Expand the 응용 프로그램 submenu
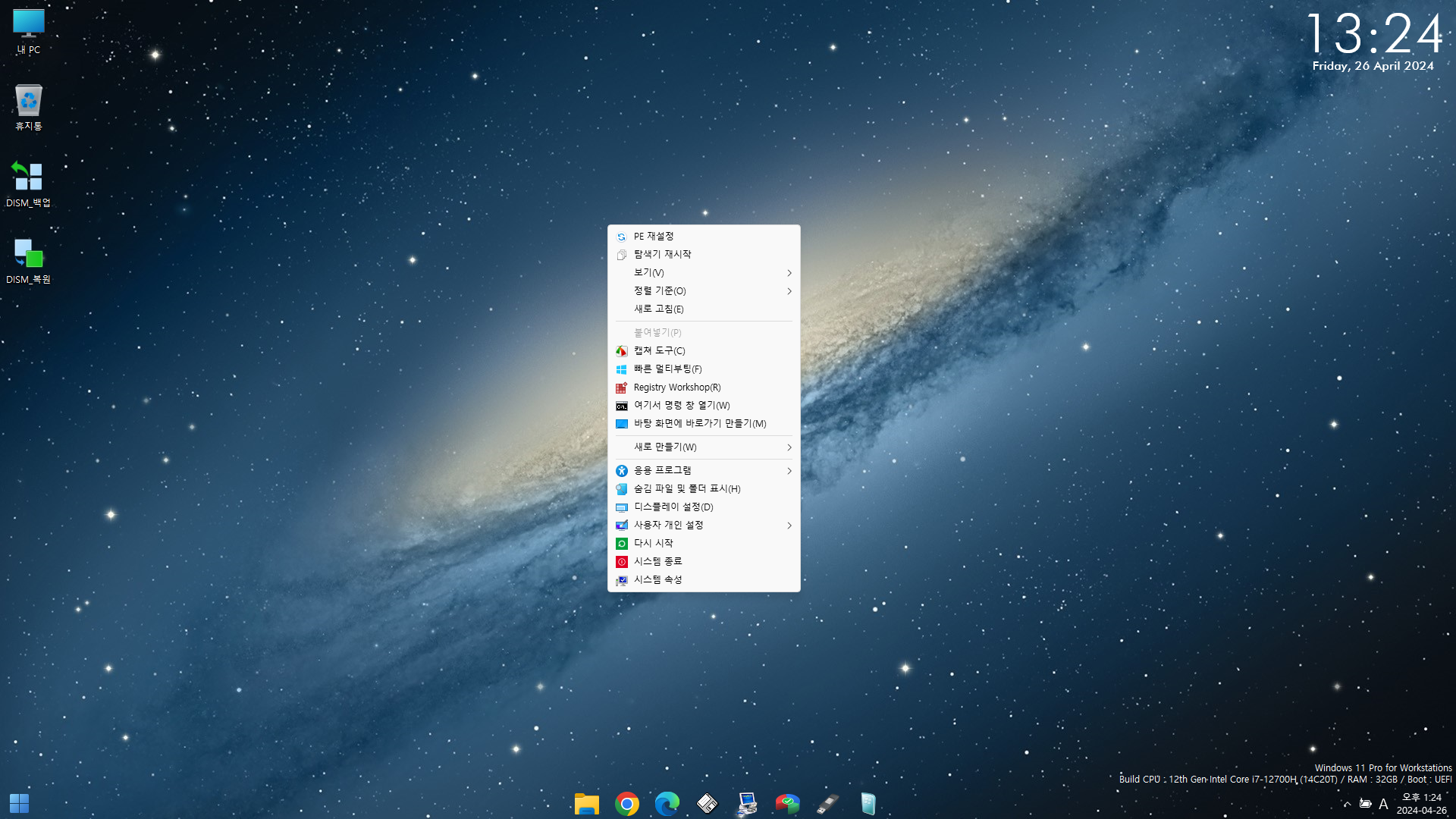This screenshot has width=1456, height=819. point(704,471)
